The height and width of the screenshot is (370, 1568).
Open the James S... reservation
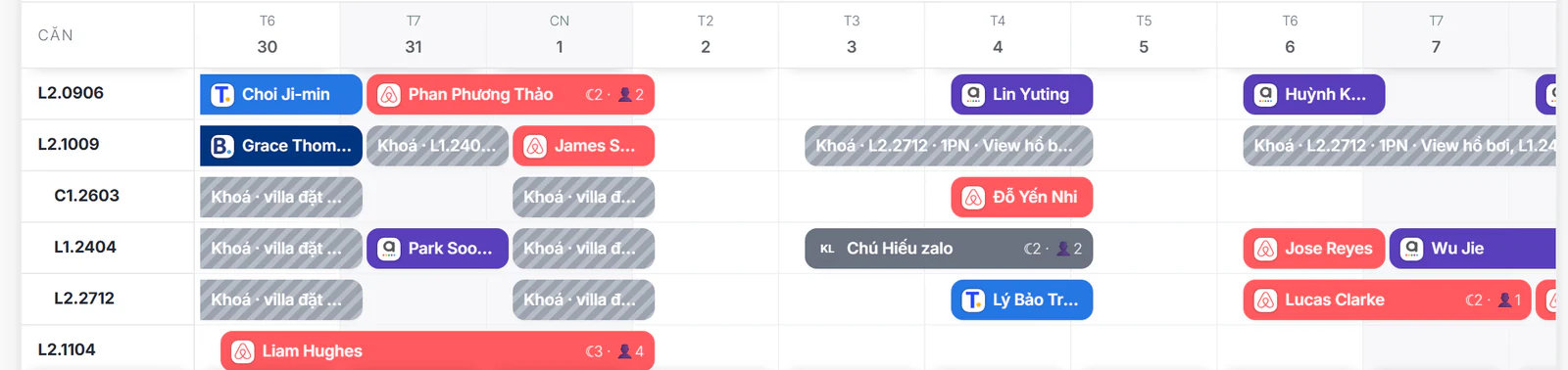(x=583, y=146)
